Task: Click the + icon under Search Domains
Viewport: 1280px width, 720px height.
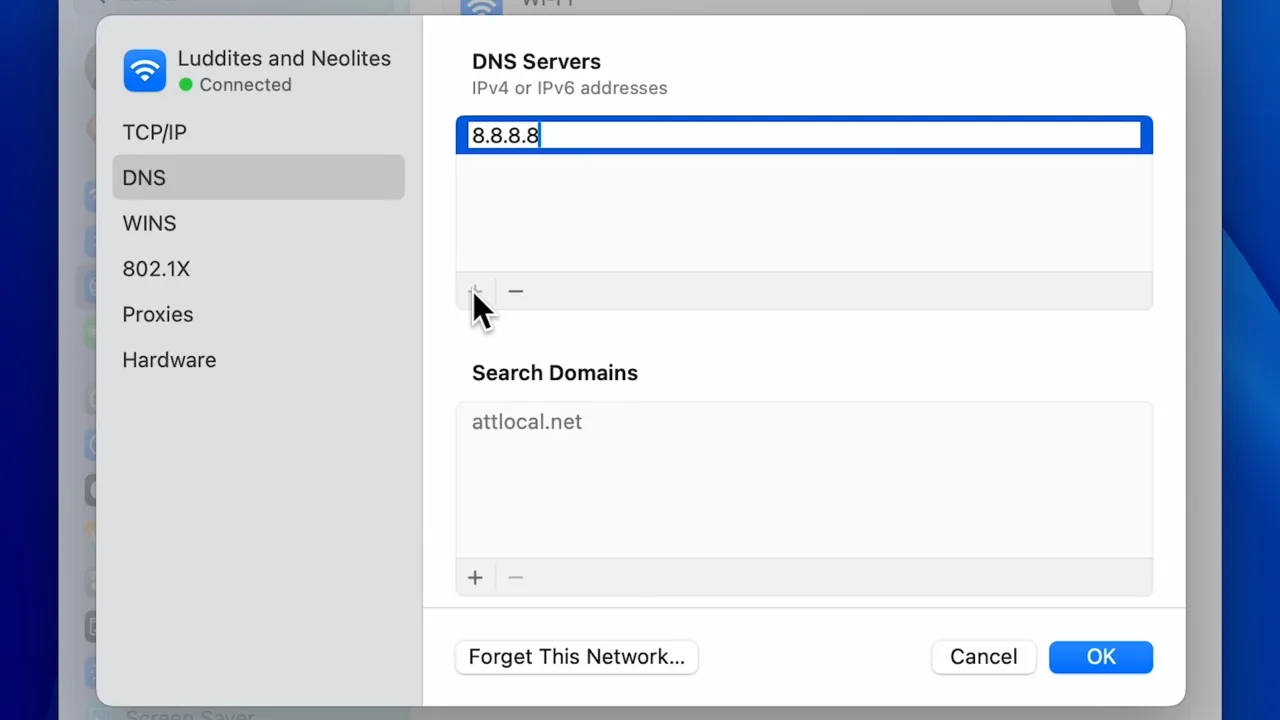Action: click(475, 577)
